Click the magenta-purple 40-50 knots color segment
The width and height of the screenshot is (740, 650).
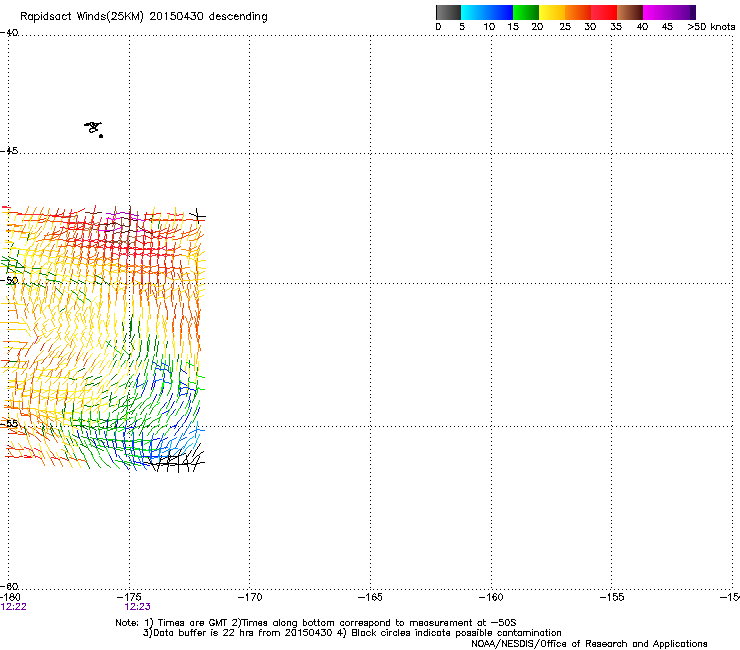coord(669,12)
